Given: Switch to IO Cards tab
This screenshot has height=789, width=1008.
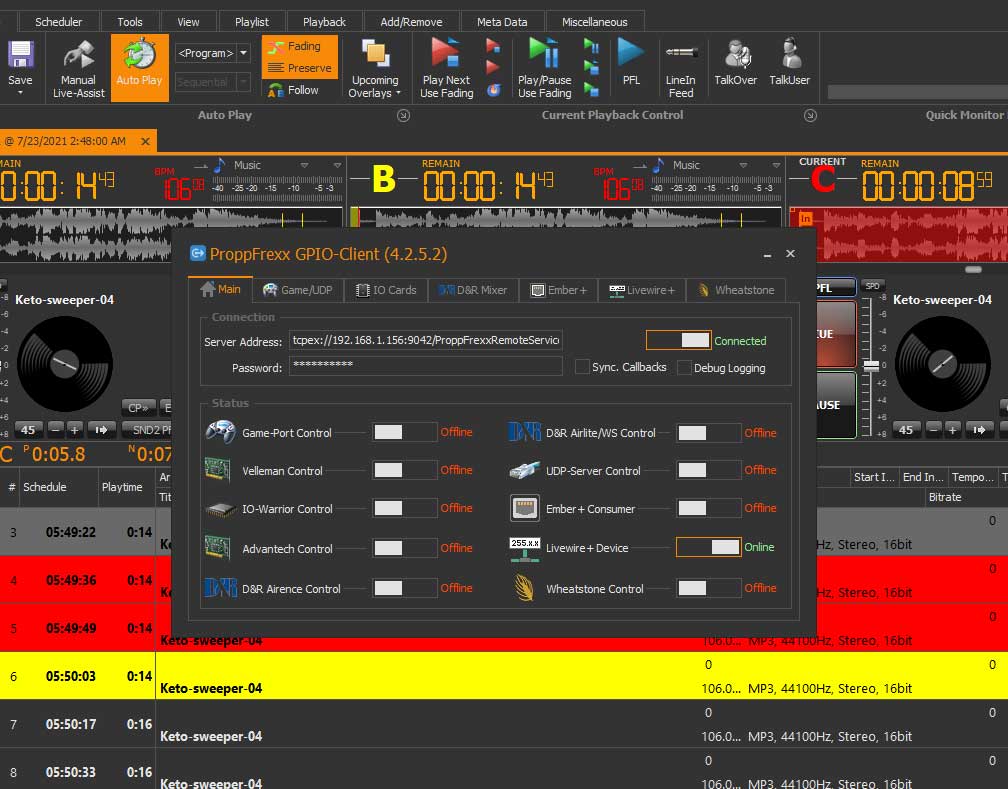Looking at the screenshot, I should [386, 290].
